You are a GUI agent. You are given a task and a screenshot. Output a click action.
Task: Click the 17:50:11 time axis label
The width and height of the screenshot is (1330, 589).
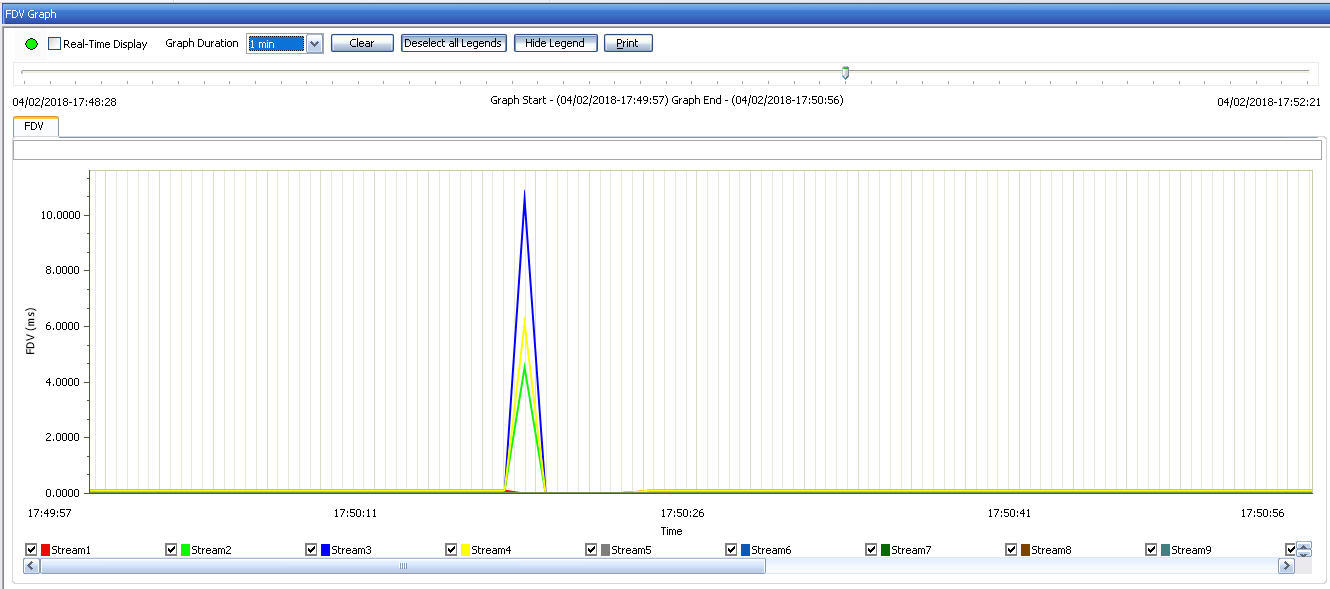pyautogui.click(x=355, y=513)
